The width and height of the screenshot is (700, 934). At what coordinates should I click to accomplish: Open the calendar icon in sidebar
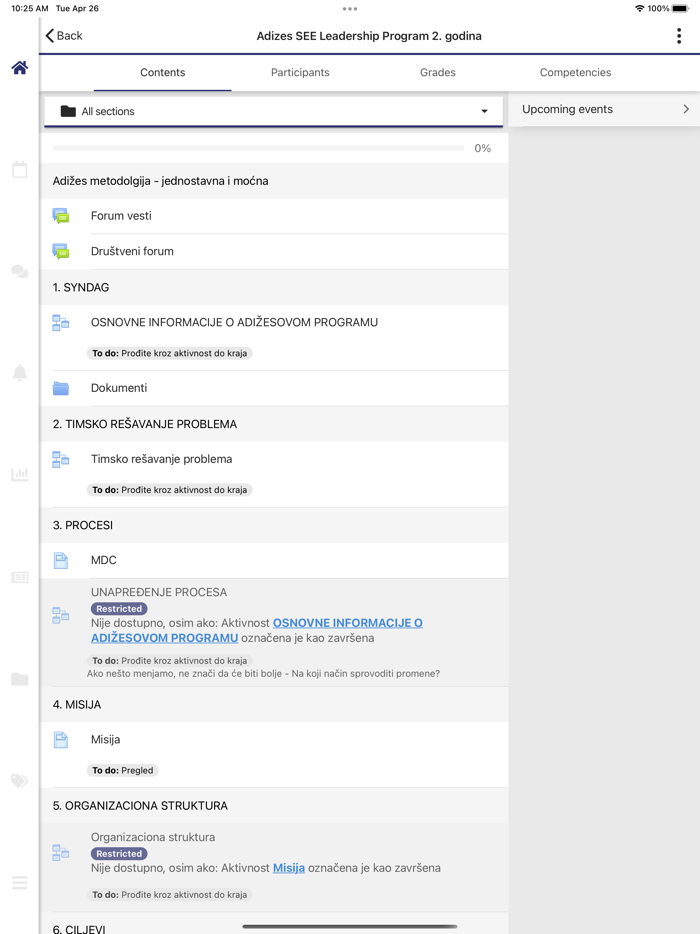[20, 170]
